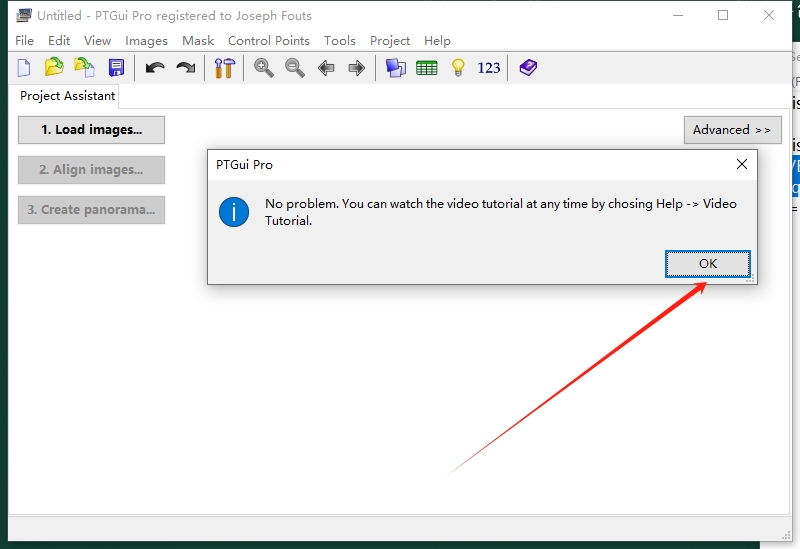Click the Zoom in magnifier icon

[264, 68]
